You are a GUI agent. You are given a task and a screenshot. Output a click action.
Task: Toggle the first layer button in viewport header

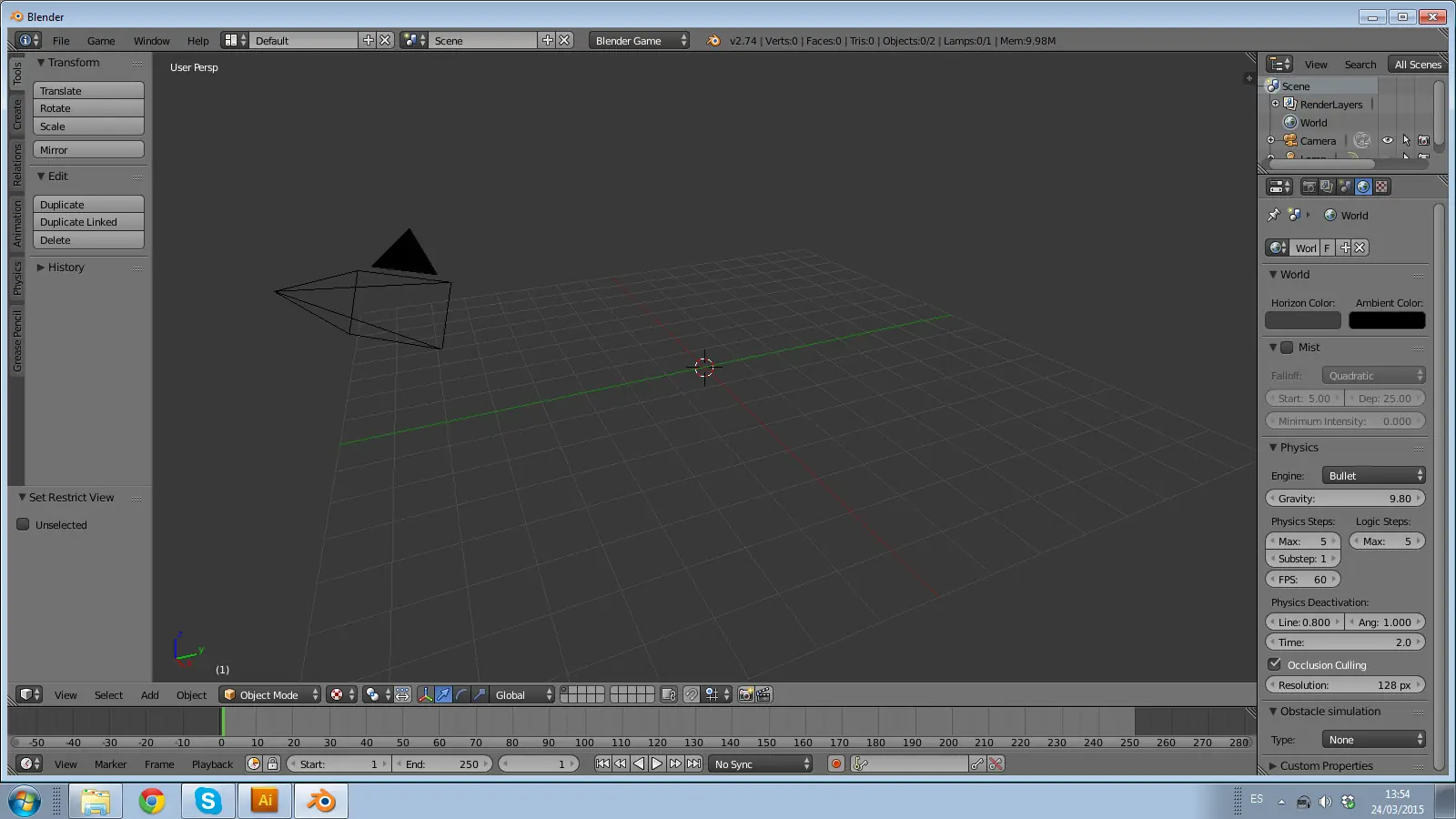[565, 691]
